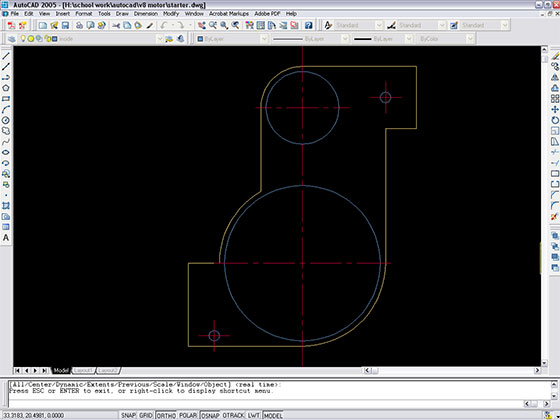Viewport: 560px width, 420px height.
Task: Switch to the Layout1 tab
Action: (x=83, y=370)
